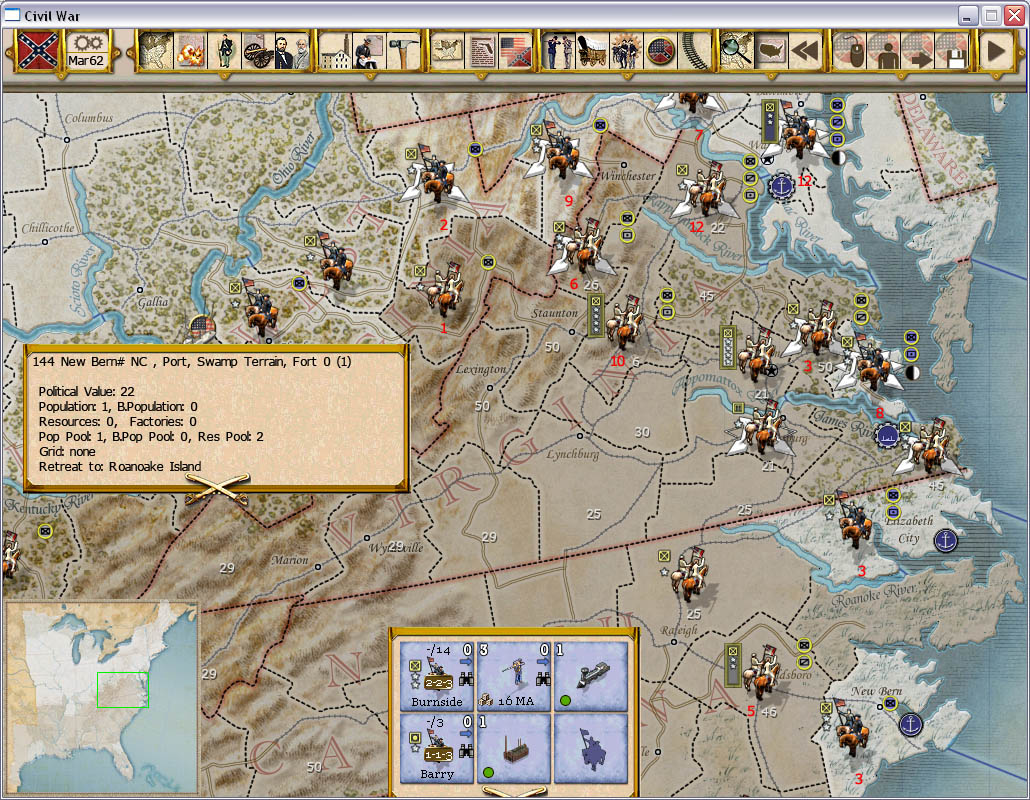The height and width of the screenshot is (800, 1030).
Task: Click the 'Political Value: 22' line
Action: tap(86, 391)
